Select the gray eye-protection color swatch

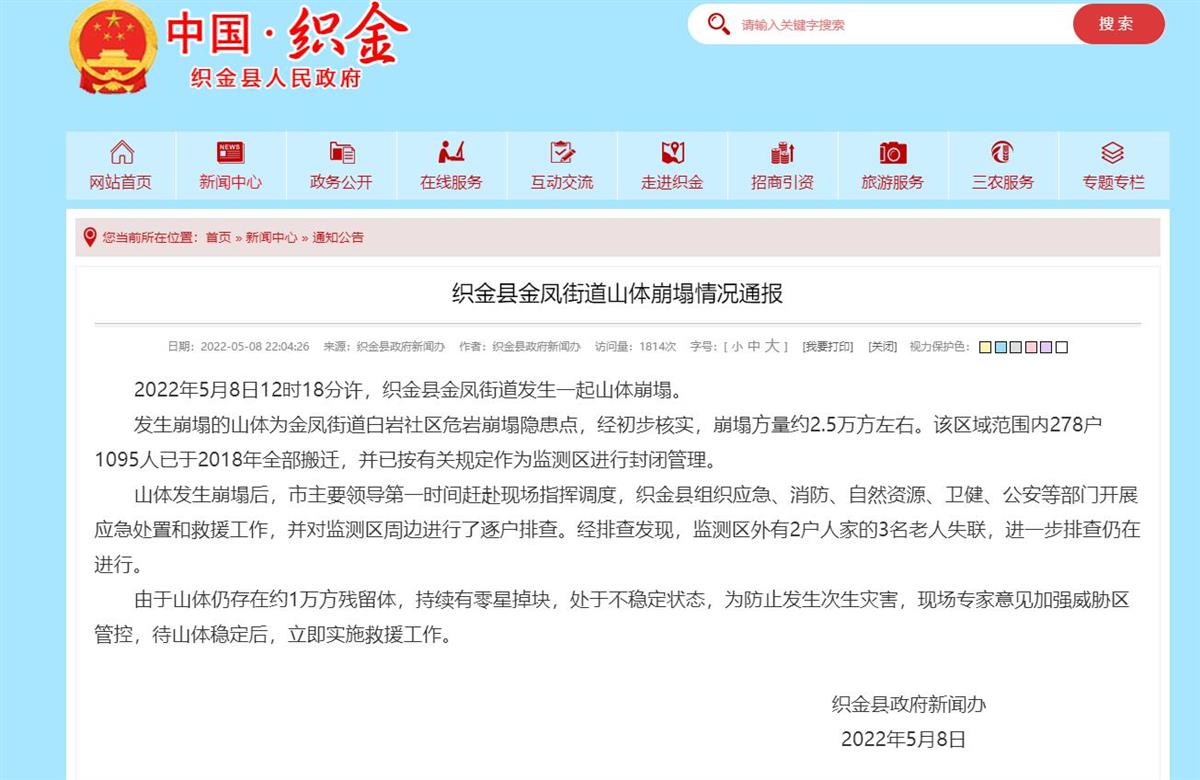pos(1016,347)
